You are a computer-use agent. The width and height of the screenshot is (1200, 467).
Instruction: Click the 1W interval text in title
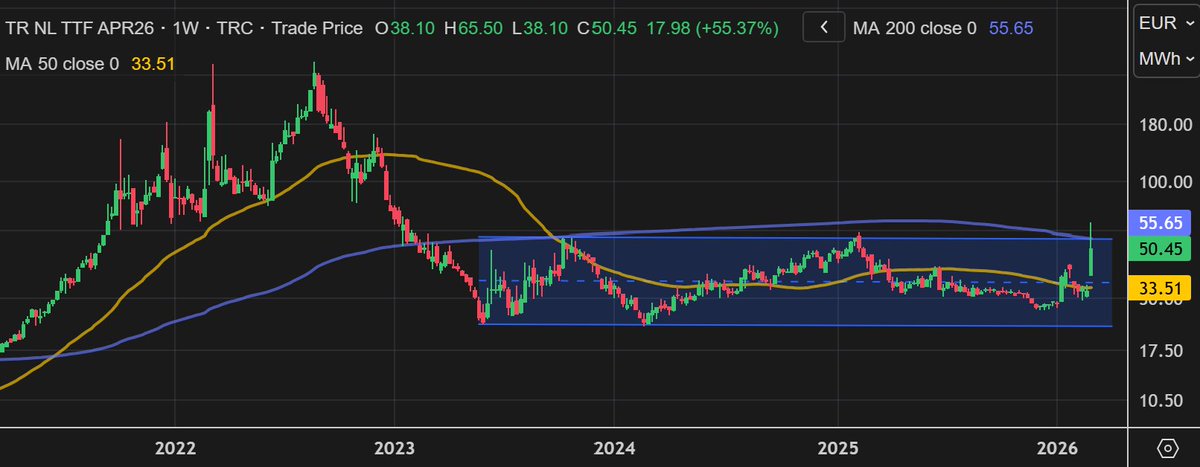(185, 29)
